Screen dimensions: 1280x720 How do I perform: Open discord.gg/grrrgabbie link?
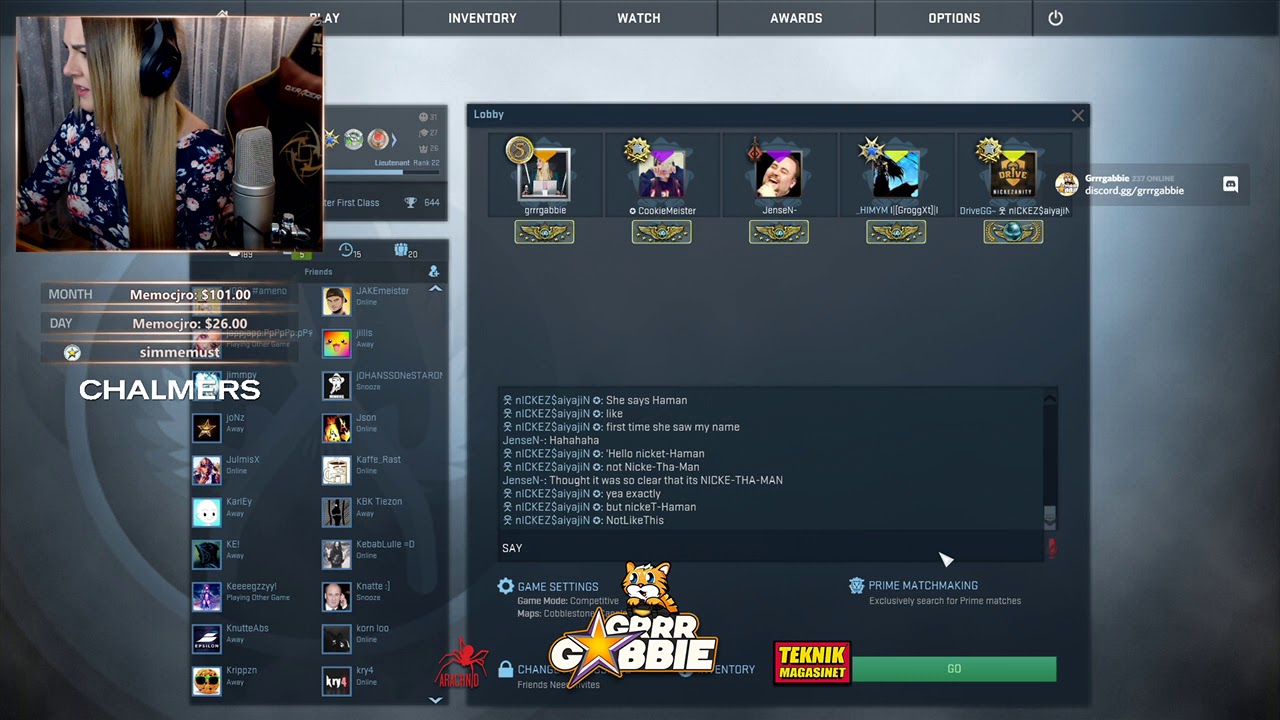click(x=1134, y=191)
